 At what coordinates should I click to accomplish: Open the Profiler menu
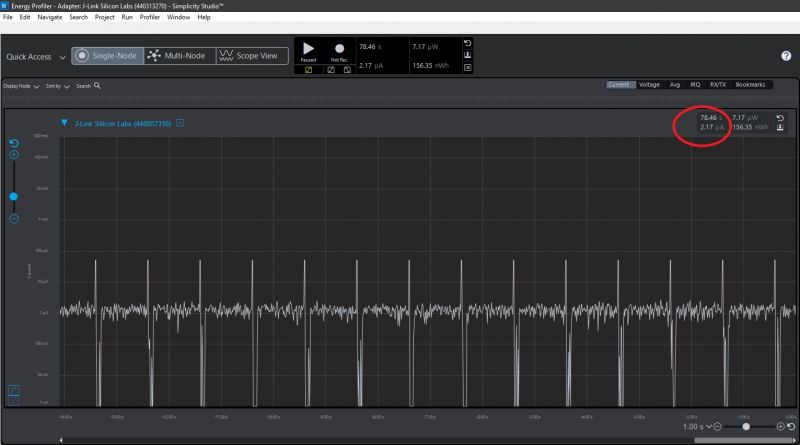tap(149, 17)
